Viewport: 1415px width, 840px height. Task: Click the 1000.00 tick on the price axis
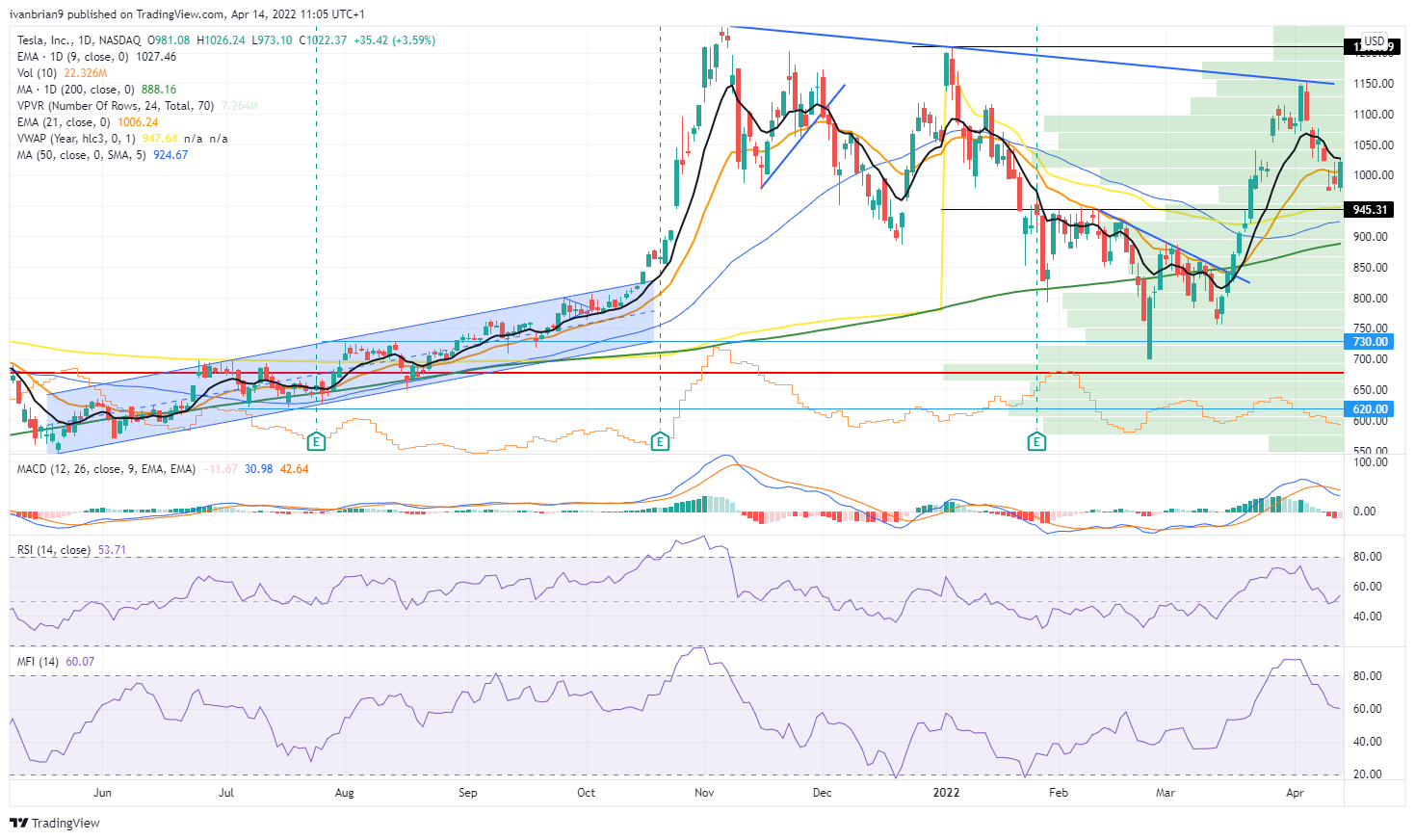click(1373, 175)
